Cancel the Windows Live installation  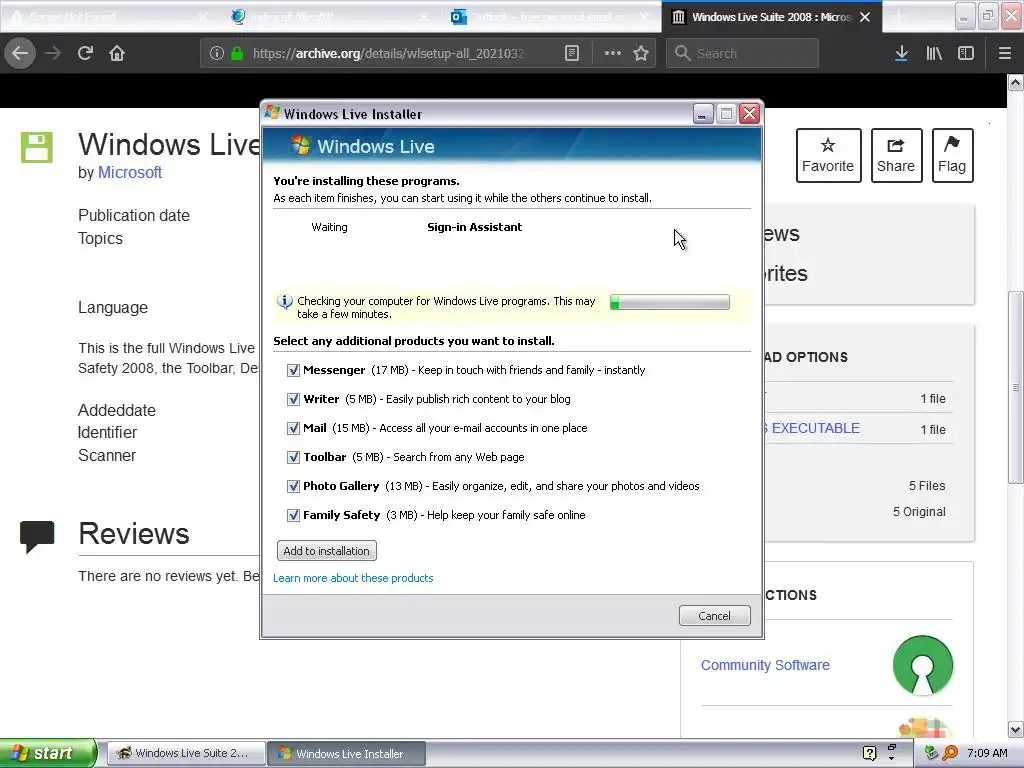[714, 616]
